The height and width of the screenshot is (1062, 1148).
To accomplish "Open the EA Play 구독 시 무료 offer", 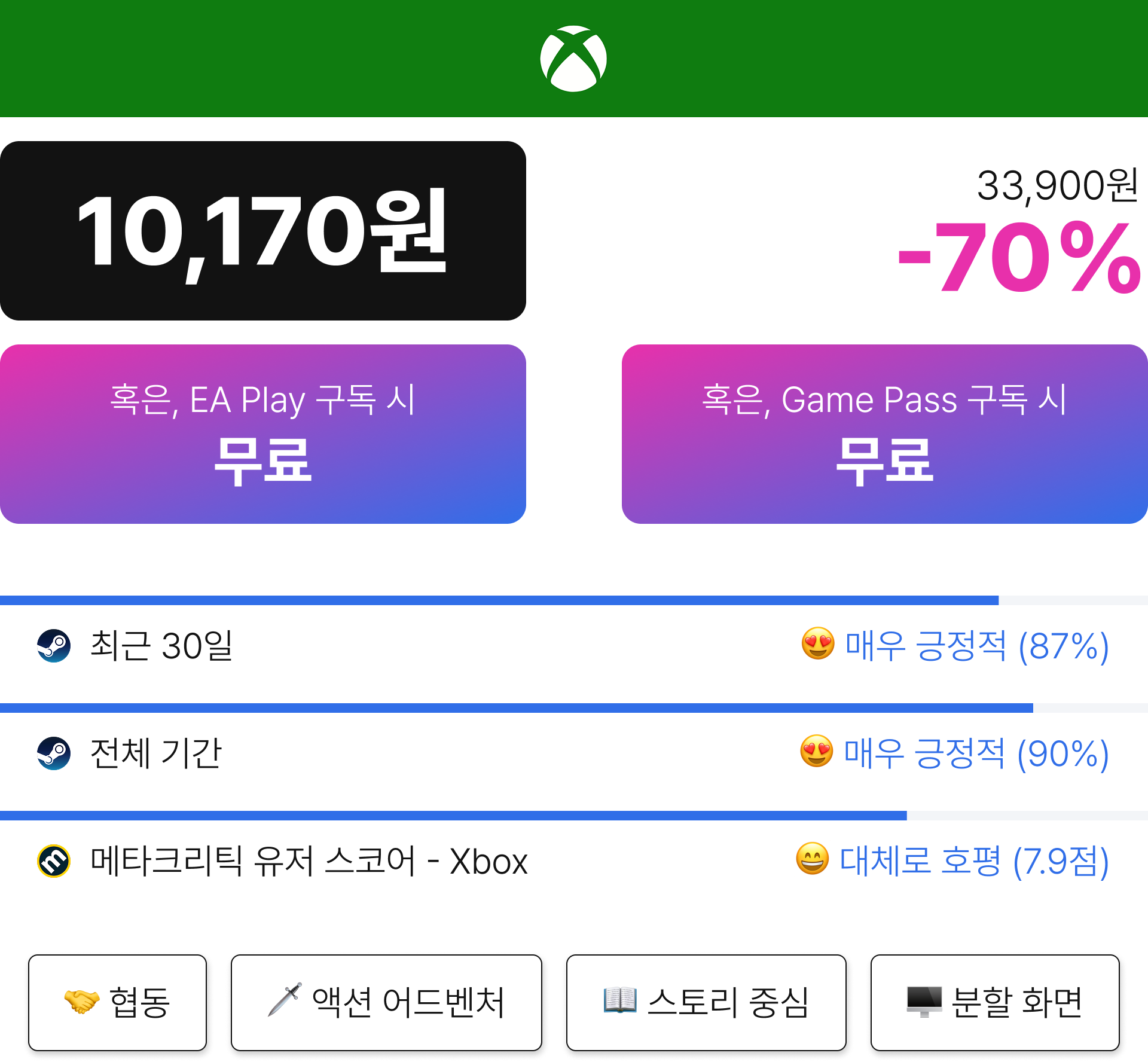I will click(x=263, y=434).
